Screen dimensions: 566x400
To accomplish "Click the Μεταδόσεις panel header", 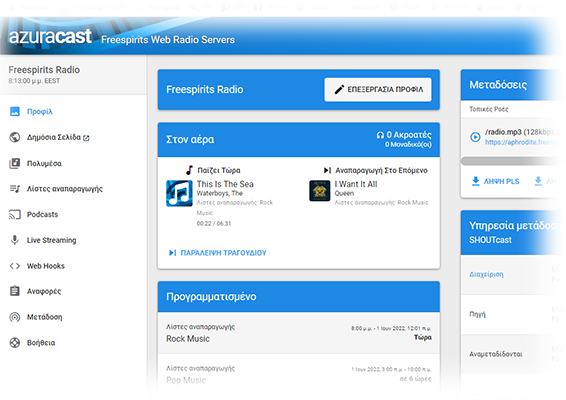I will 513,85.
